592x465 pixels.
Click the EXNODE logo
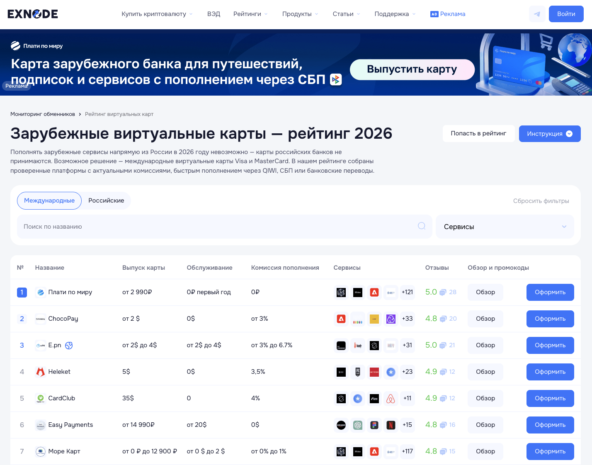click(x=32, y=14)
